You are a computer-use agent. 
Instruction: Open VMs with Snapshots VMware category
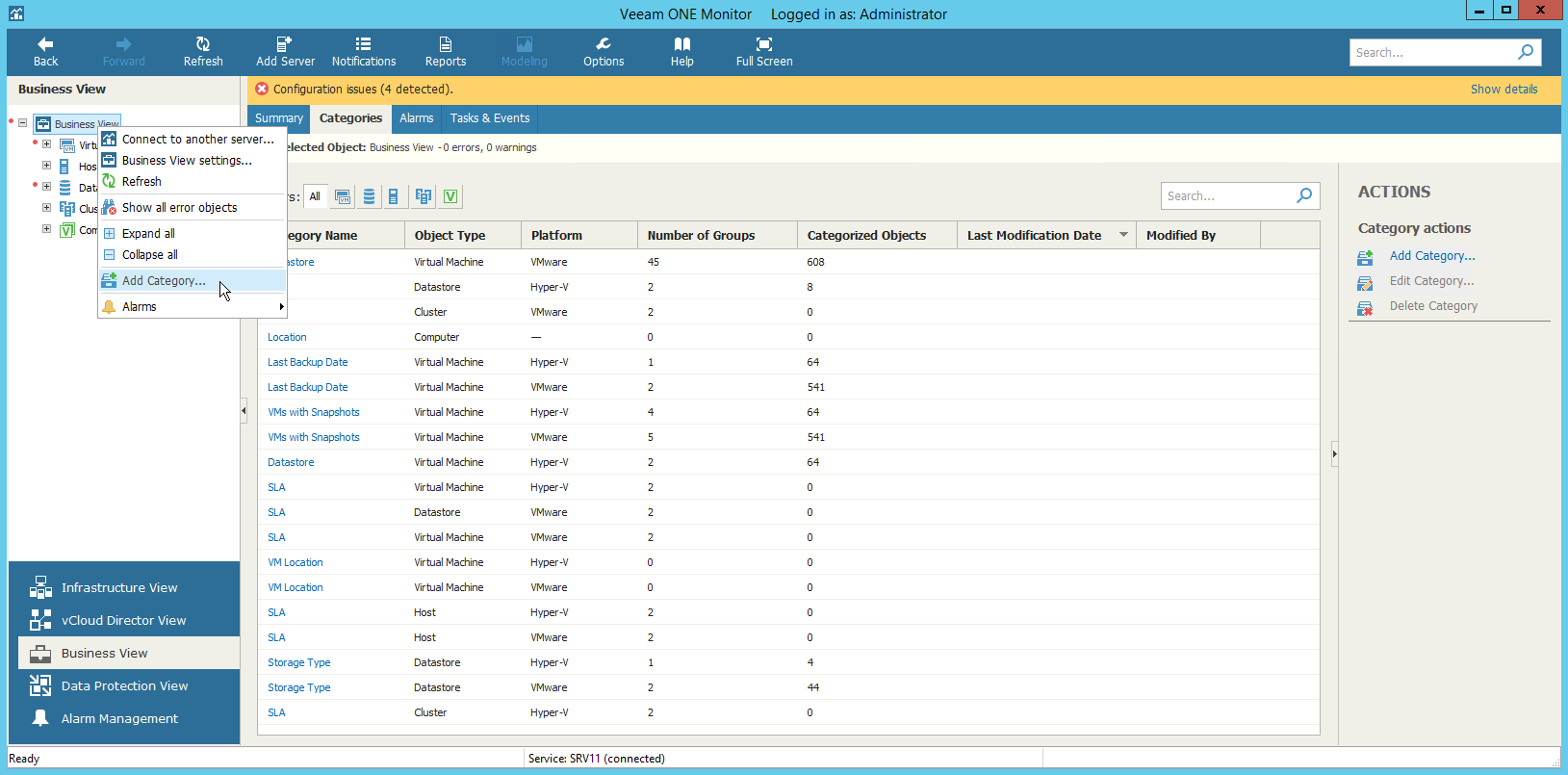(314, 437)
